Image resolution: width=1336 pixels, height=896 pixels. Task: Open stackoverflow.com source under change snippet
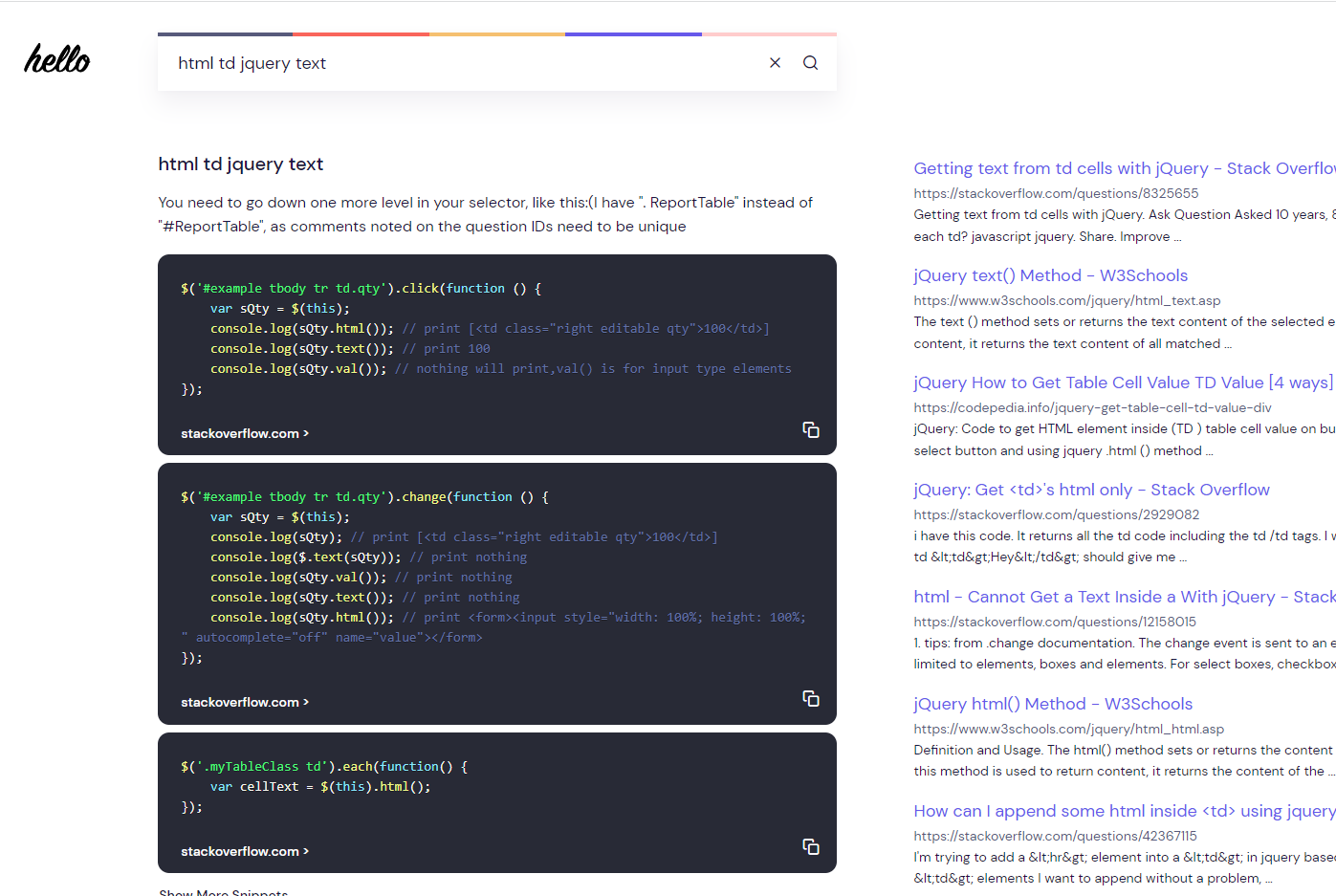[245, 702]
